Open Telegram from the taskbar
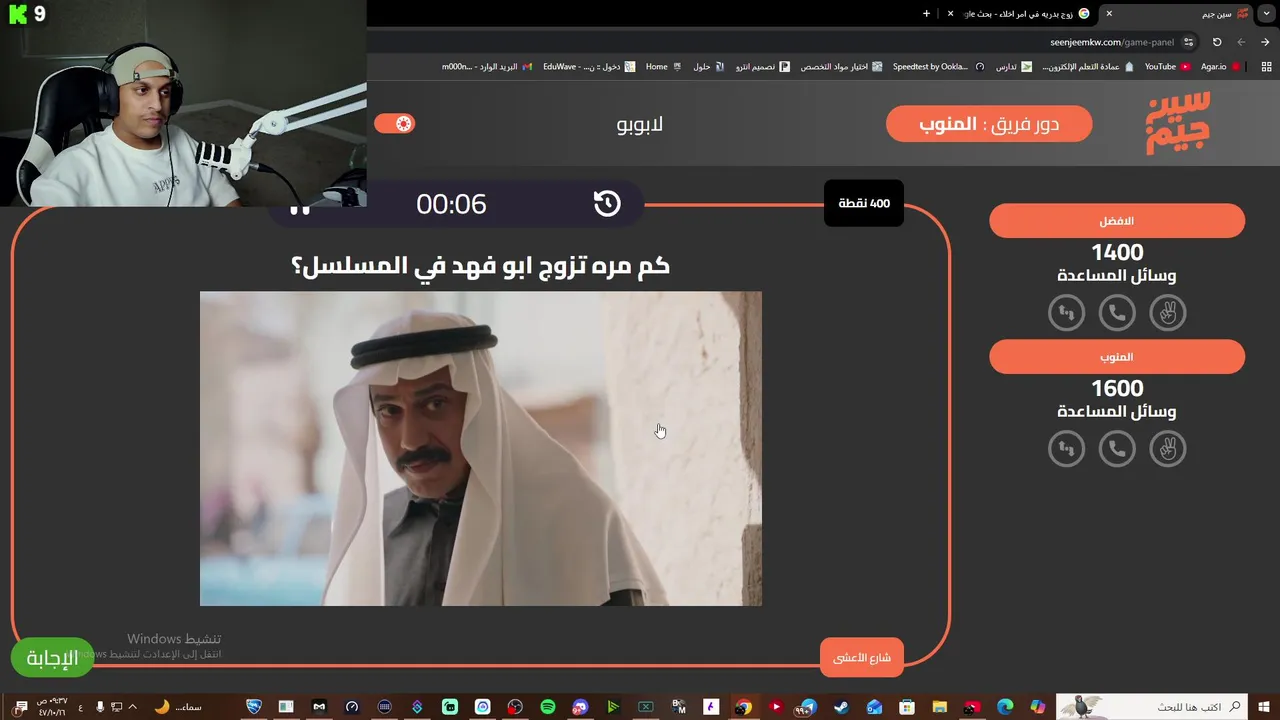 point(808,707)
